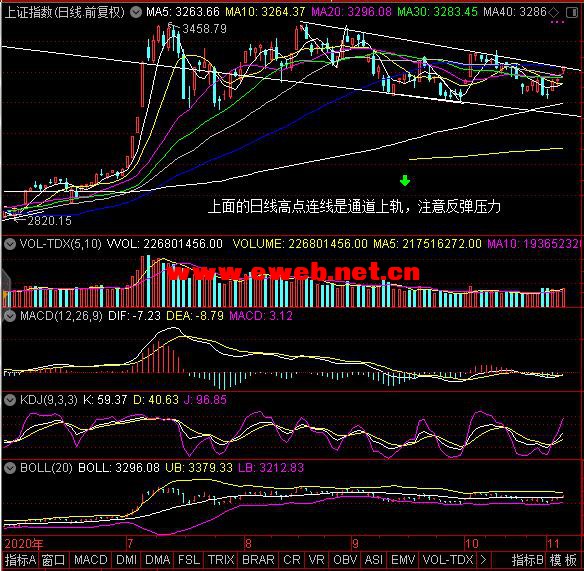Switch to the FSL indicator tab
This screenshot has width=584, height=571.
pos(189,560)
